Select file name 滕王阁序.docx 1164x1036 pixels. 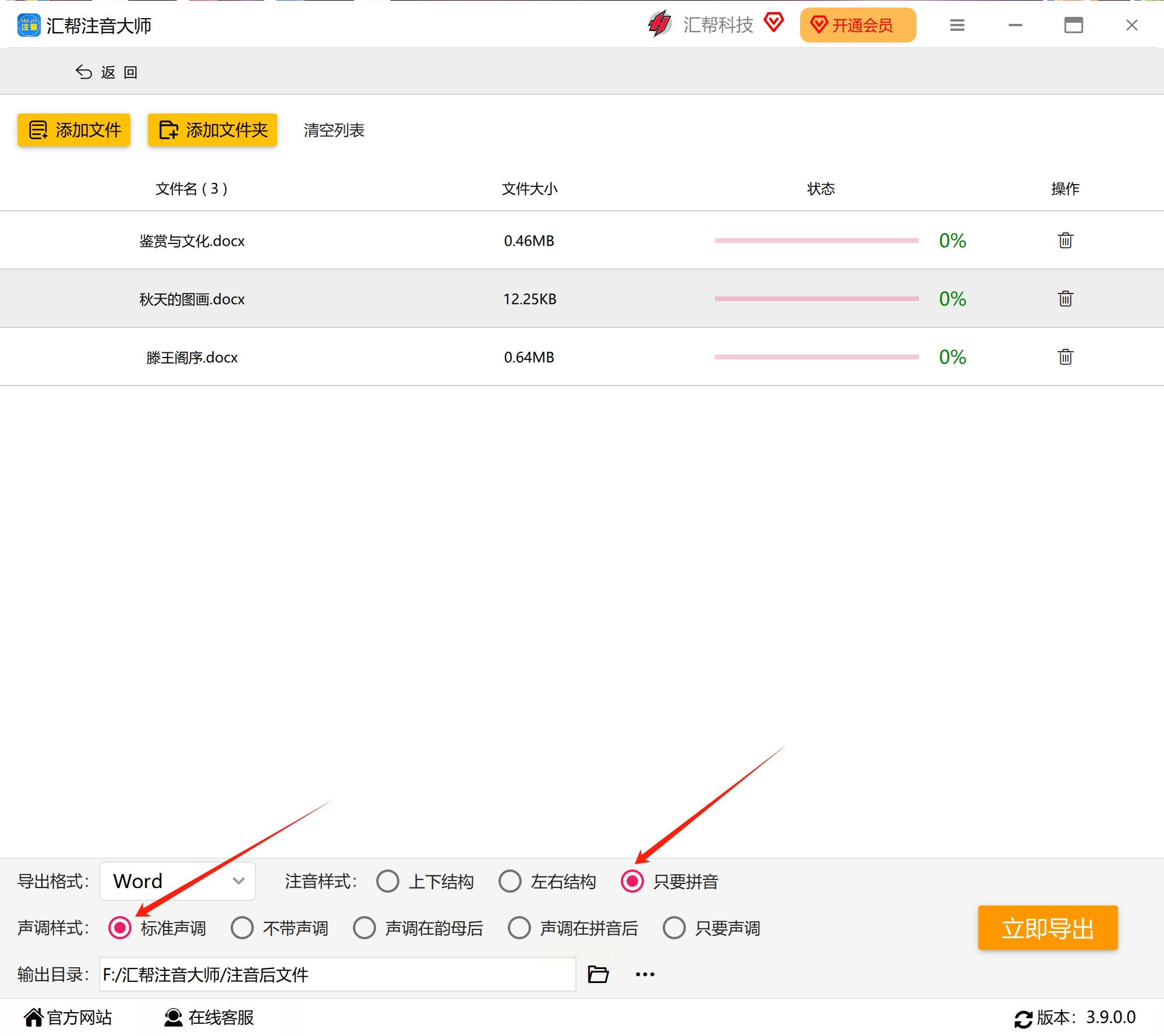(192, 357)
